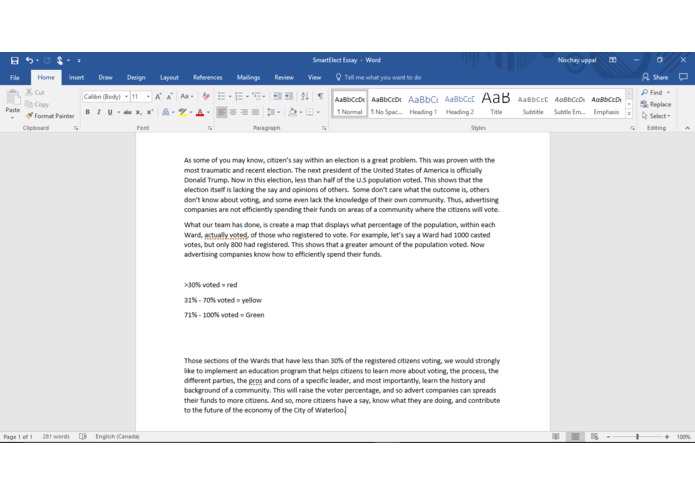
Task: Click English (Canada) language indicator
Action: click(117, 437)
